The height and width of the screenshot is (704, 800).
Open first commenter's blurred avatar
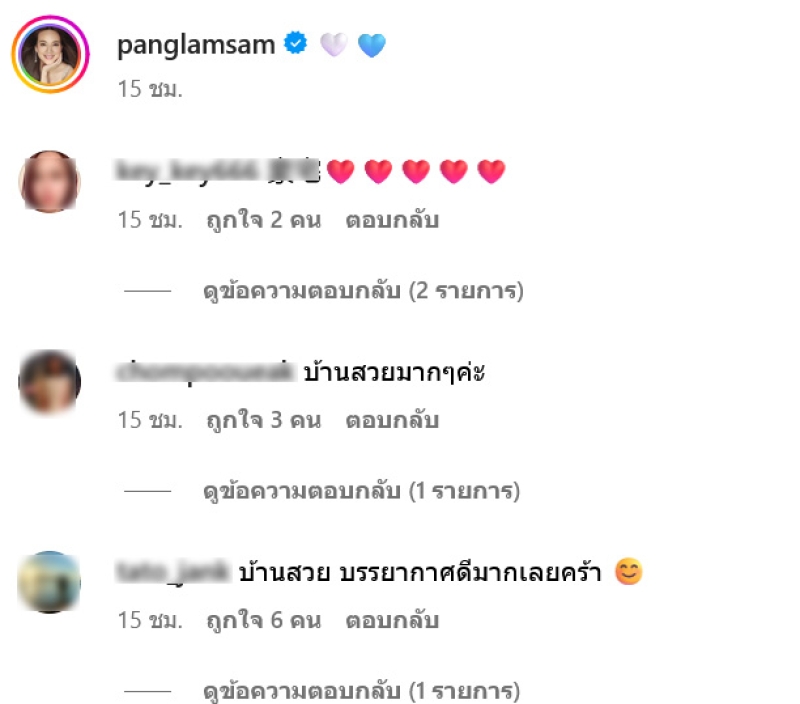click(x=49, y=182)
